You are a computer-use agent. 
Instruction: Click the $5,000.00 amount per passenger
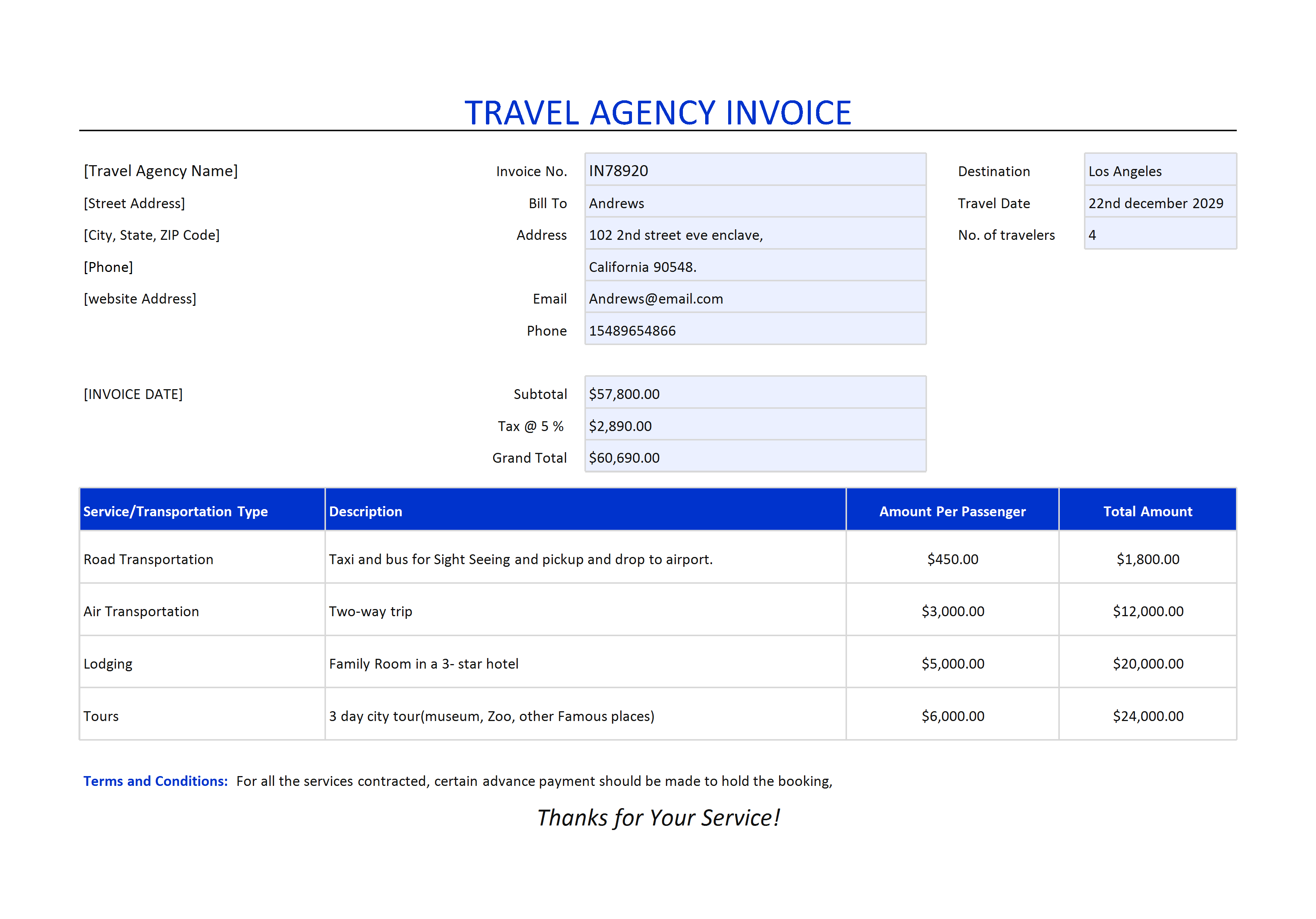953,662
